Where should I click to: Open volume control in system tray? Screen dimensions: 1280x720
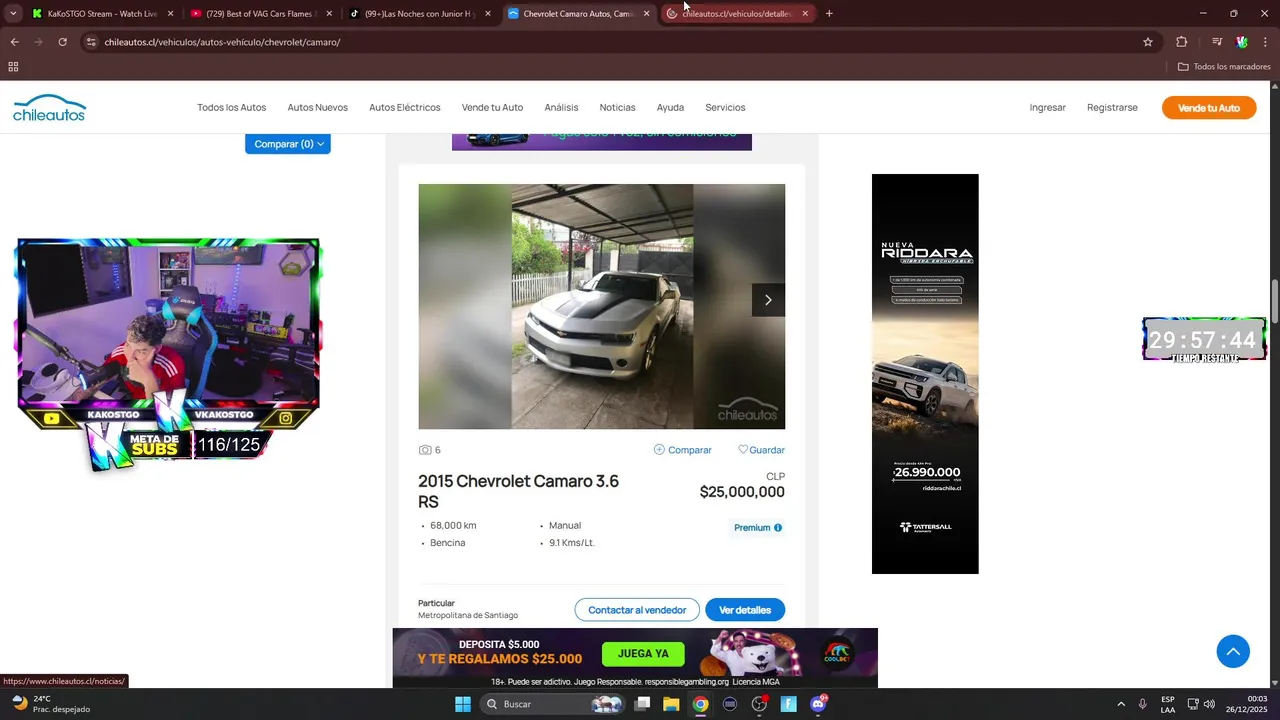(1209, 704)
